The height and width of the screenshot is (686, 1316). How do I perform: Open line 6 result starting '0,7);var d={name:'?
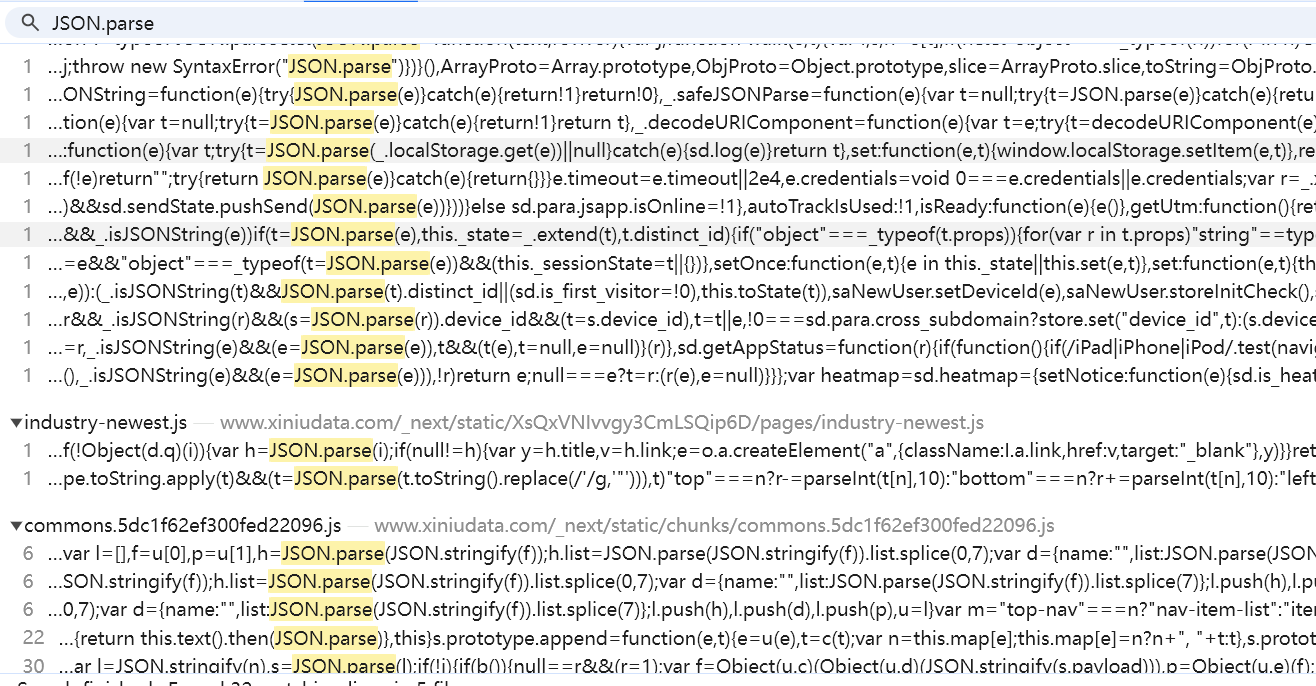(658, 609)
